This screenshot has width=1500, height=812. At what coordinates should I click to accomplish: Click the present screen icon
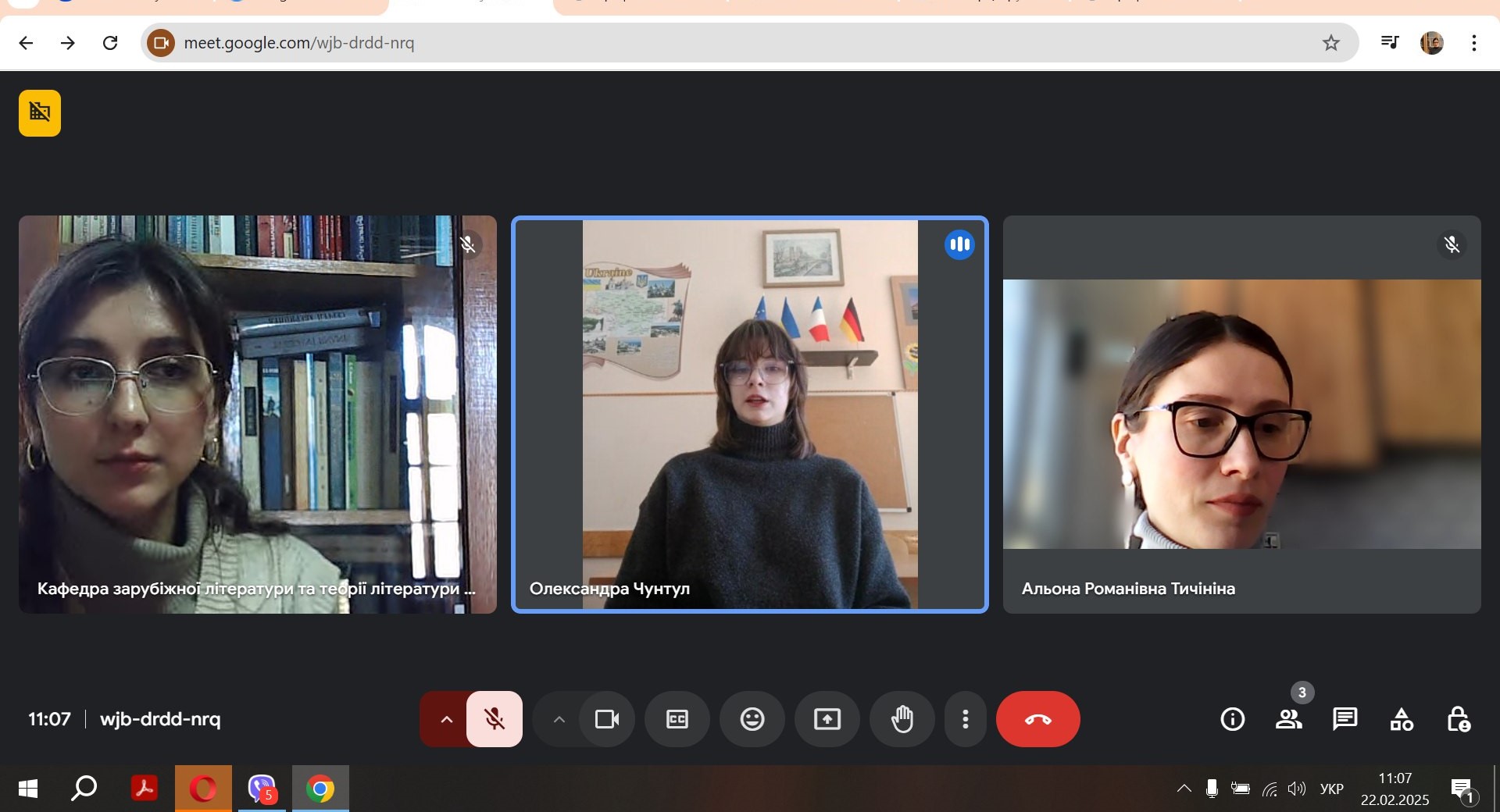827,719
